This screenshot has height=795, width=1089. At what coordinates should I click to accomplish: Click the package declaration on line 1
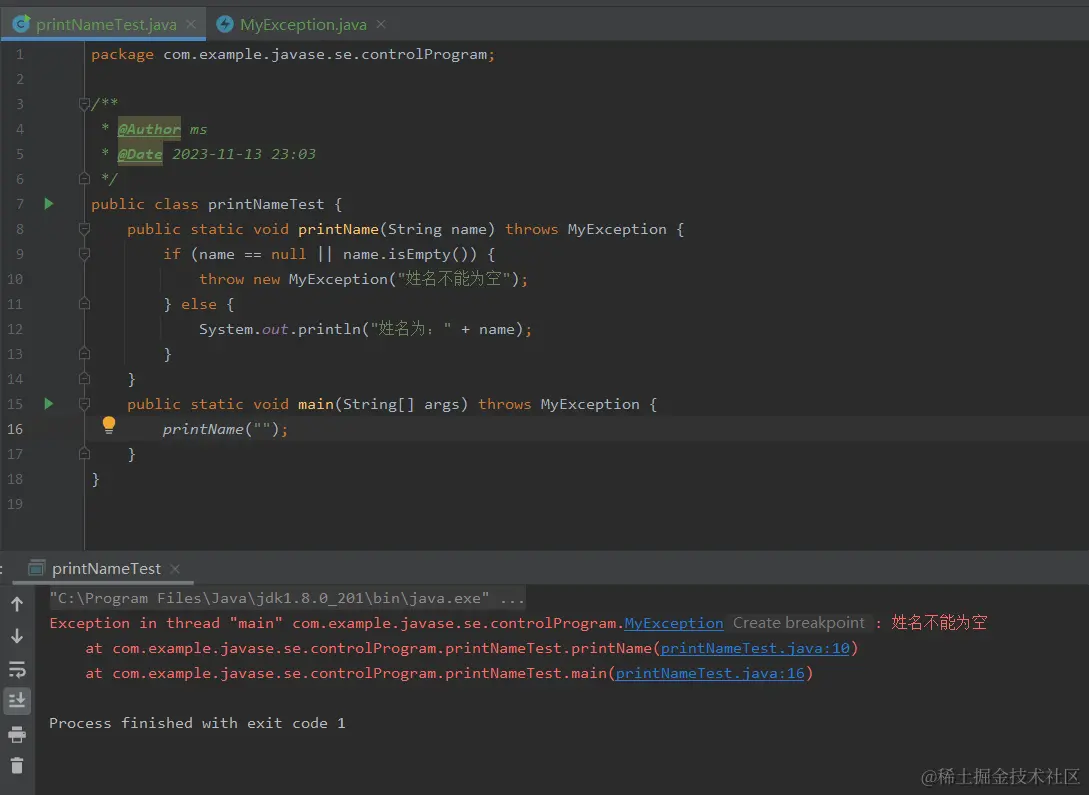pyautogui.click(x=292, y=54)
